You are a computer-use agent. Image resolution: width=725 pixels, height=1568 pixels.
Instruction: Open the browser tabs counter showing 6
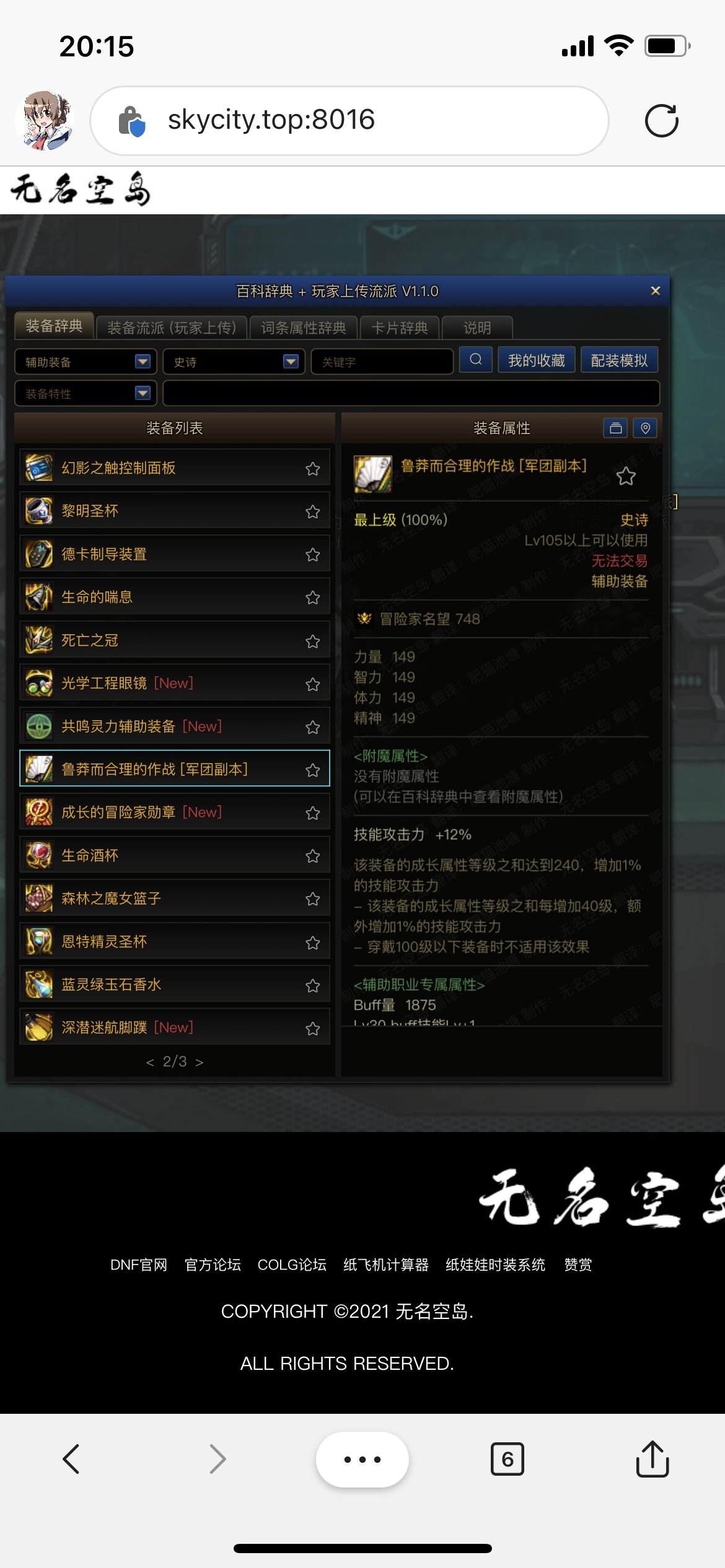507,1459
